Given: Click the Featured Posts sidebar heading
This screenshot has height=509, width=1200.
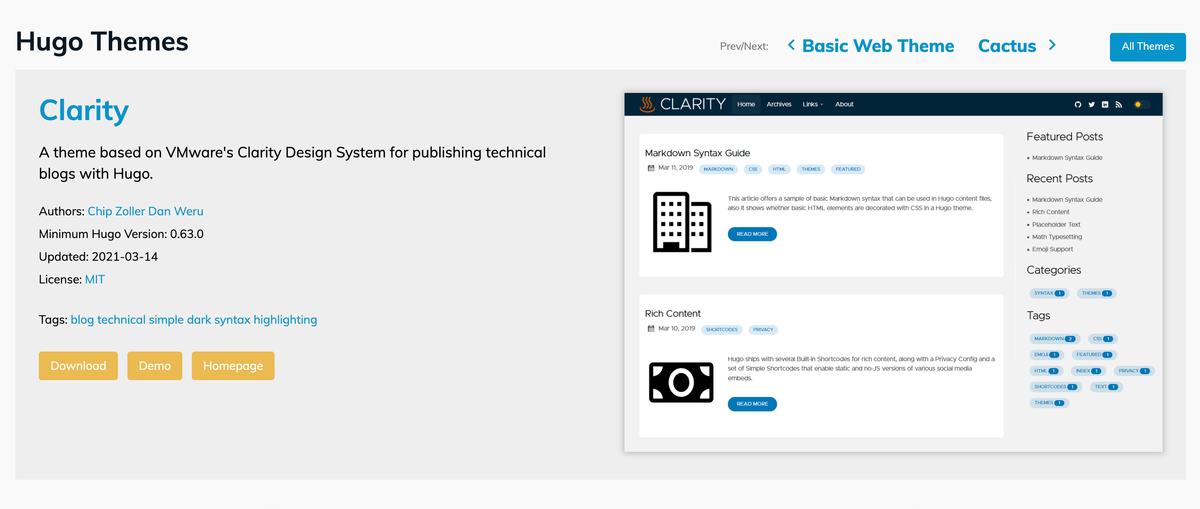Looking at the screenshot, I should click(1065, 136).
